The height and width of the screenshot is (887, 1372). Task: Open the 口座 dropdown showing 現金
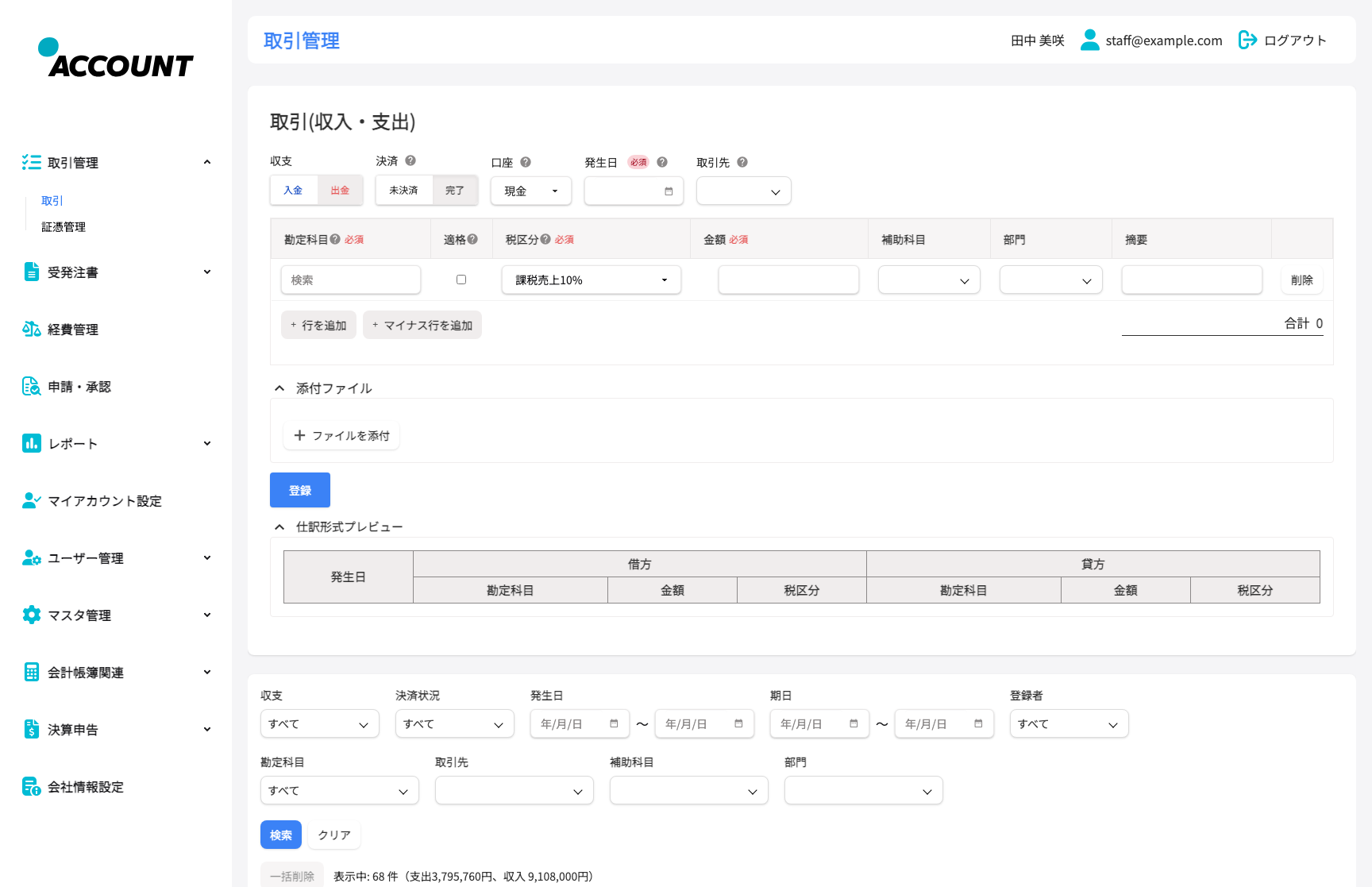(x=531, y=191)
